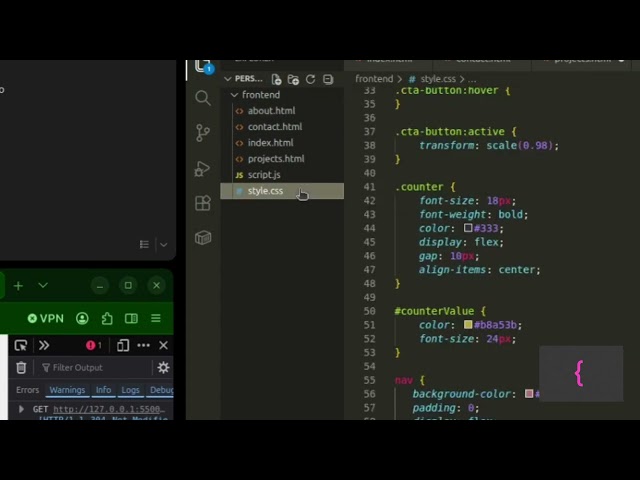
Task: Click the transform: scale(0.98) line
Action: 489,145
